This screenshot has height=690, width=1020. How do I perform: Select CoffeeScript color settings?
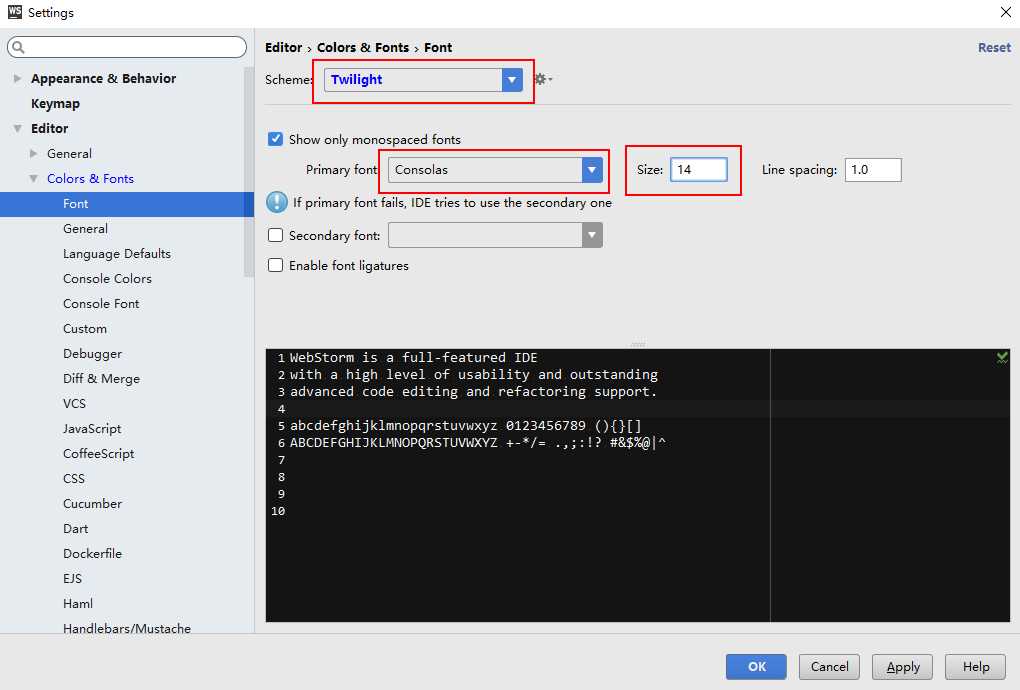pyautogui.click(x=98, y=453)
